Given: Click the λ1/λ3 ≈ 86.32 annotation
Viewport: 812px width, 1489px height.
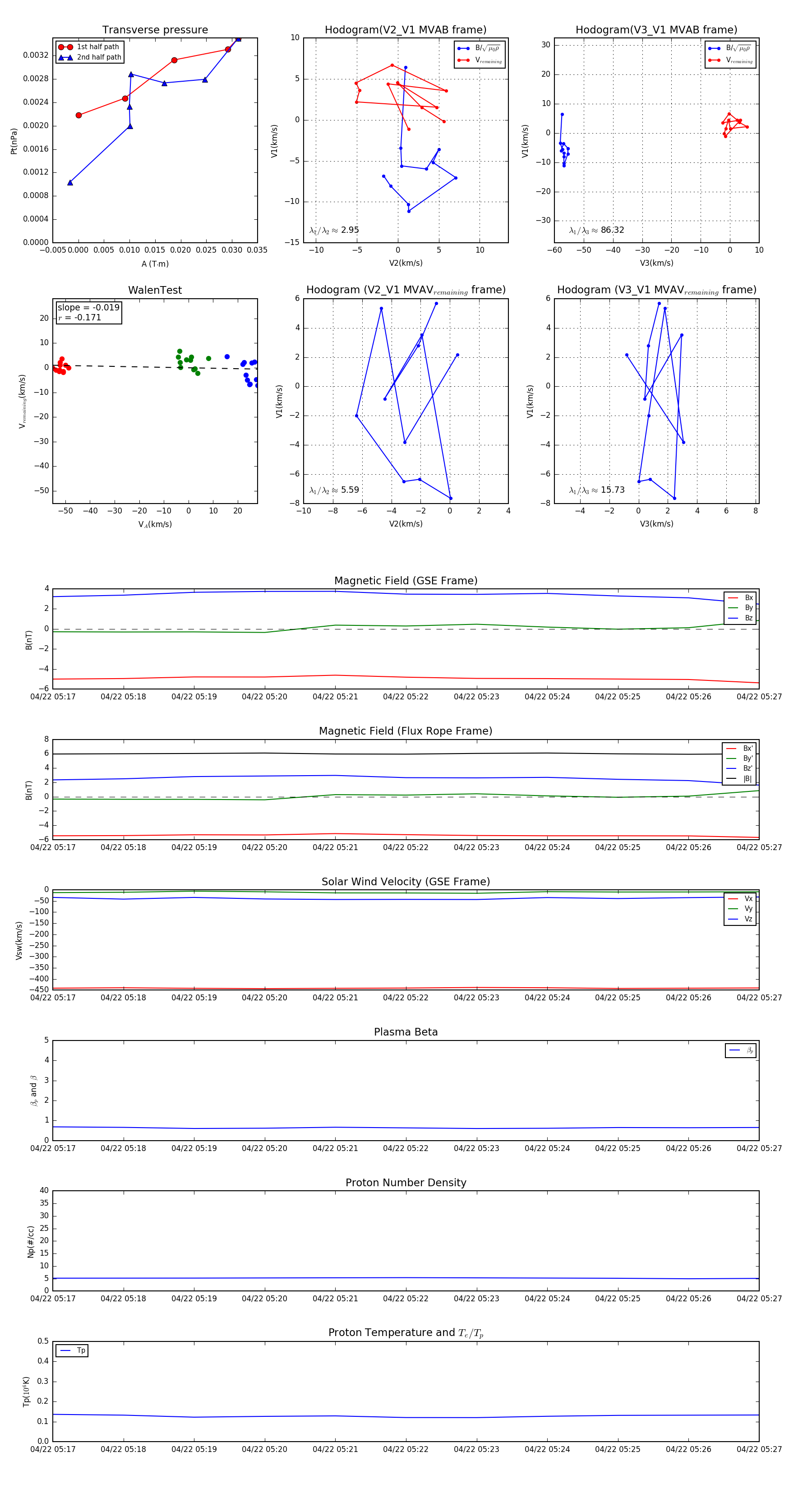Looking at the screenshot, I should (x=596, y=230).
